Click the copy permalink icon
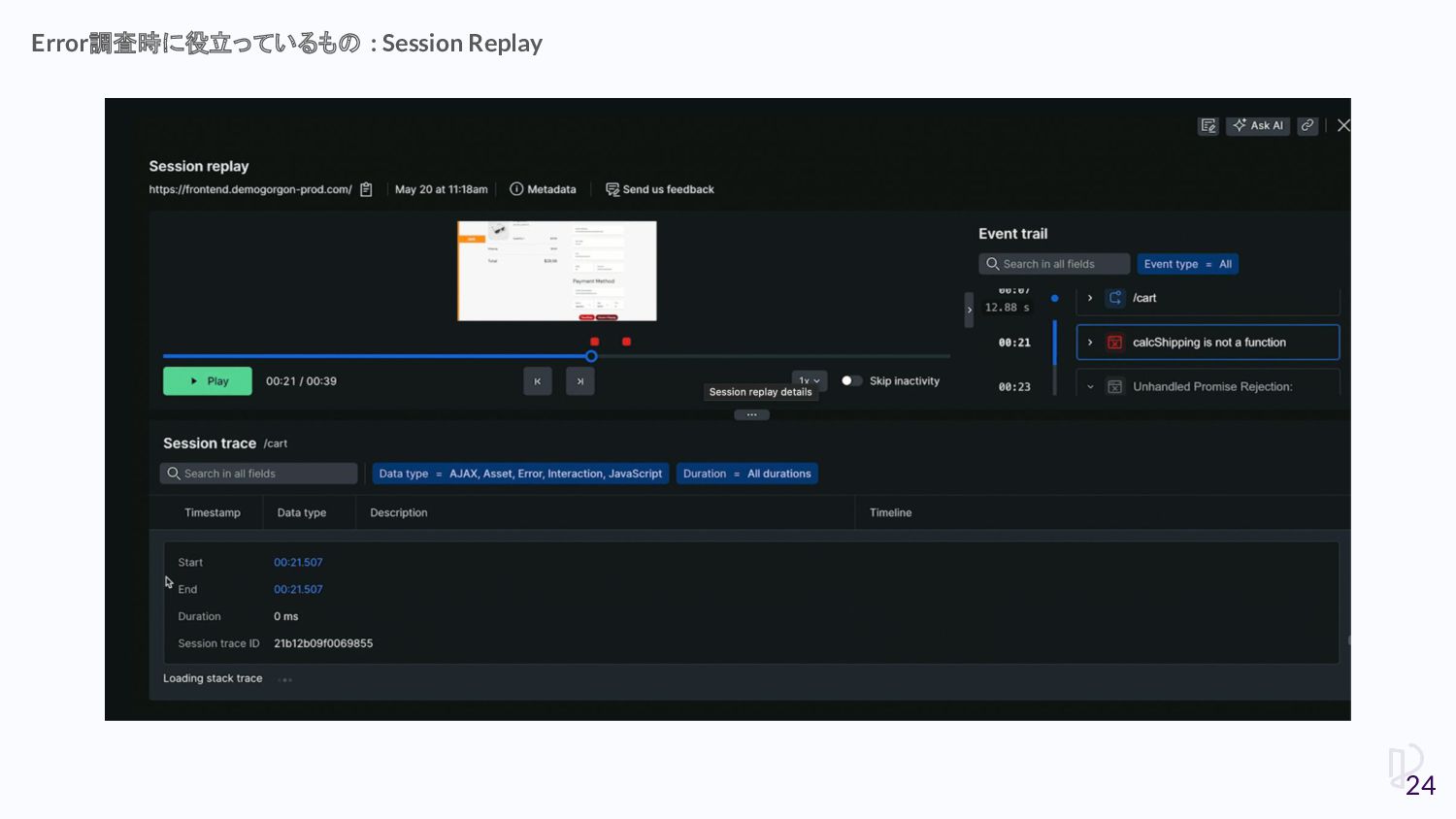 click(x=1307, y=126)
